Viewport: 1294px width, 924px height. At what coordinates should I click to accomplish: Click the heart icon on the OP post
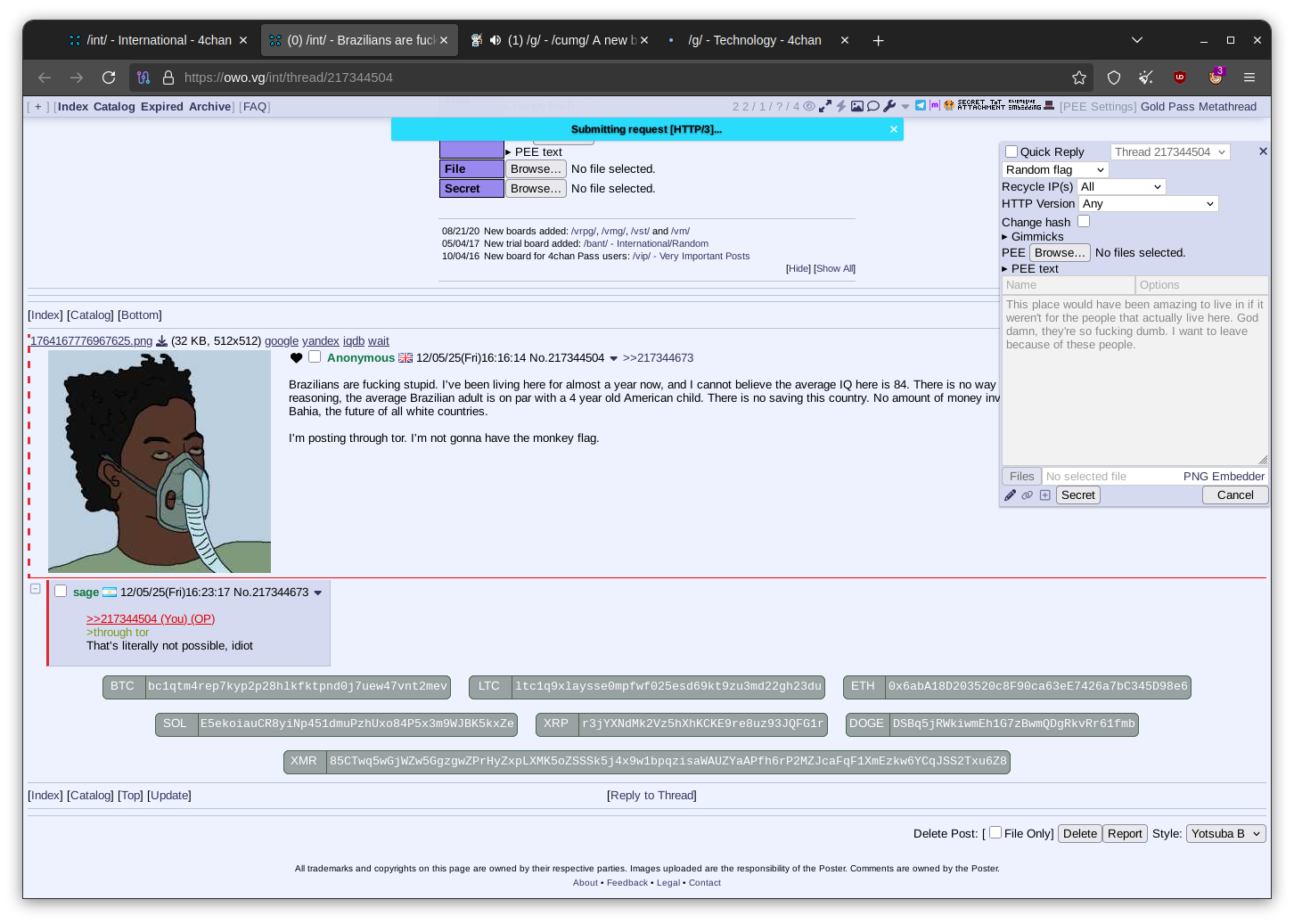pos(297,358)
